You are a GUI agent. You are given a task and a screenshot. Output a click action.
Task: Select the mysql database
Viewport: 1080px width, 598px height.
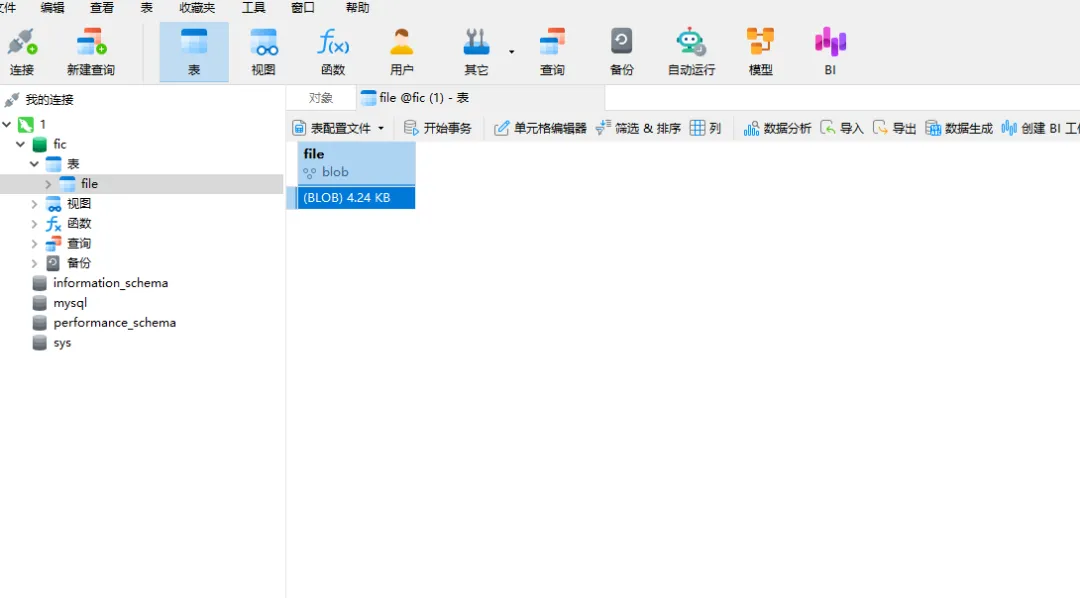pos(70,303)
